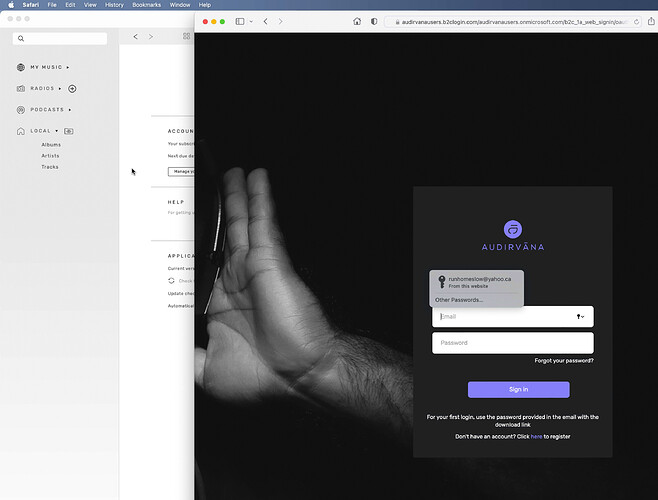Open Safari tab group dropdown arrow
Image resolution: width=658 pixels, height=500 pixels.
[x=251, y=21]
